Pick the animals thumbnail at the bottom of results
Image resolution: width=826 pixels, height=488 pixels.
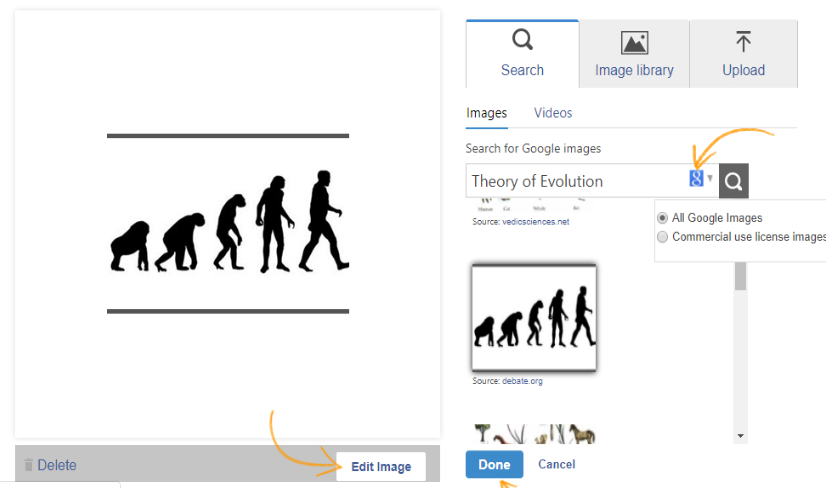coord(534,433)
